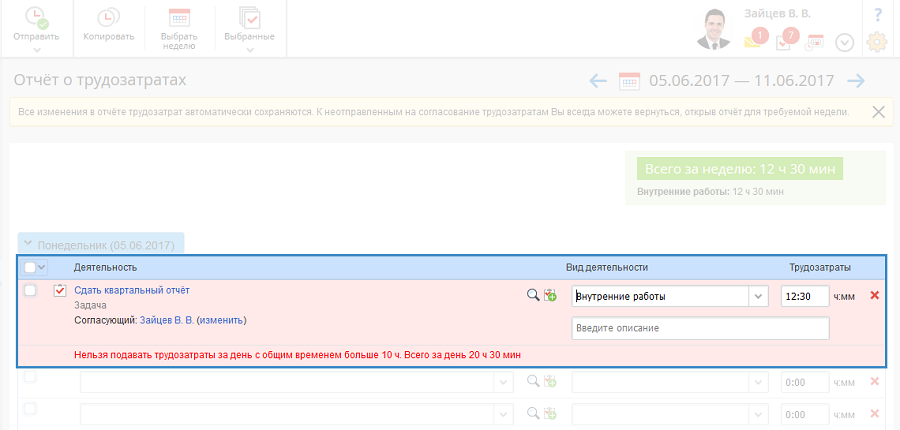Click the red over-10-hours error message

[297, 355]
